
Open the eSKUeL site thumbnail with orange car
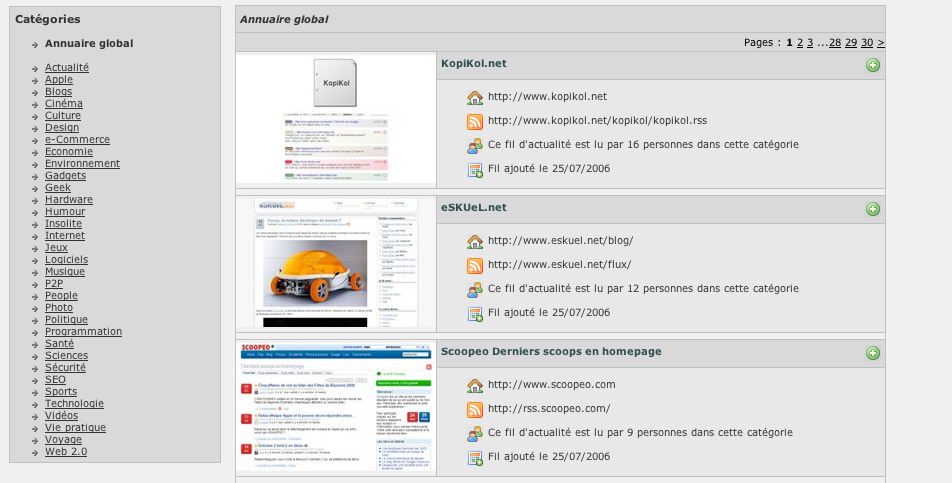tap(336, 263)
